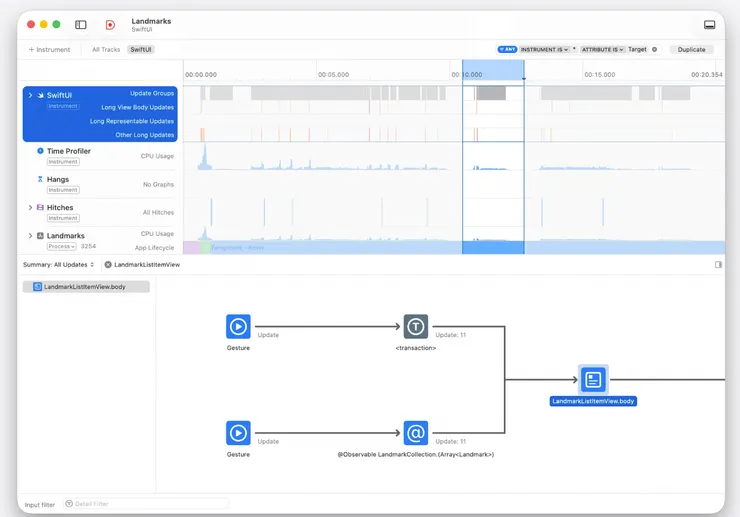Switch to the All Tracks tab

(x=106, y=50)
